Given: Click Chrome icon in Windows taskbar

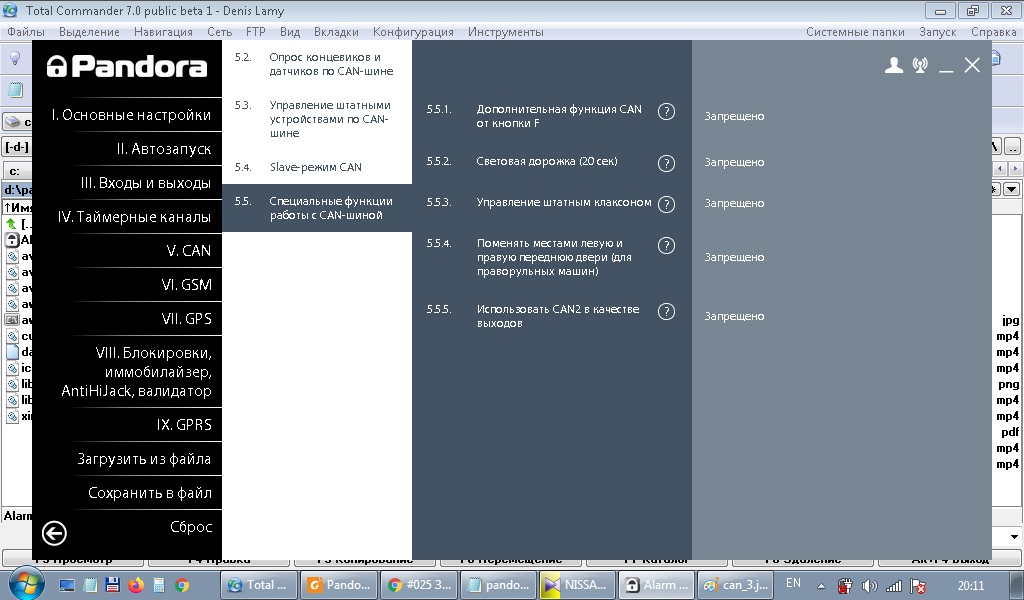Looking at the screenshot, I should click(182, 585).
